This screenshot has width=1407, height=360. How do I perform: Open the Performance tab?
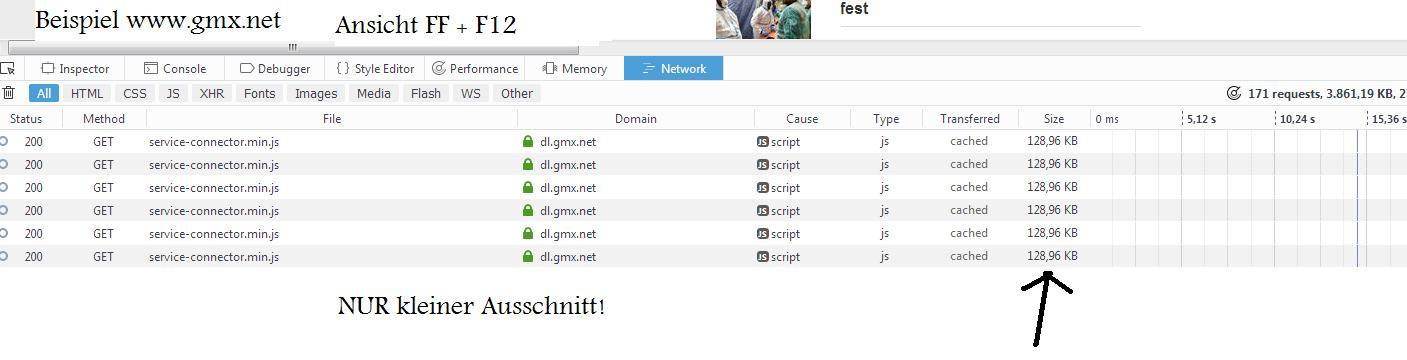(x=475, y=68)
